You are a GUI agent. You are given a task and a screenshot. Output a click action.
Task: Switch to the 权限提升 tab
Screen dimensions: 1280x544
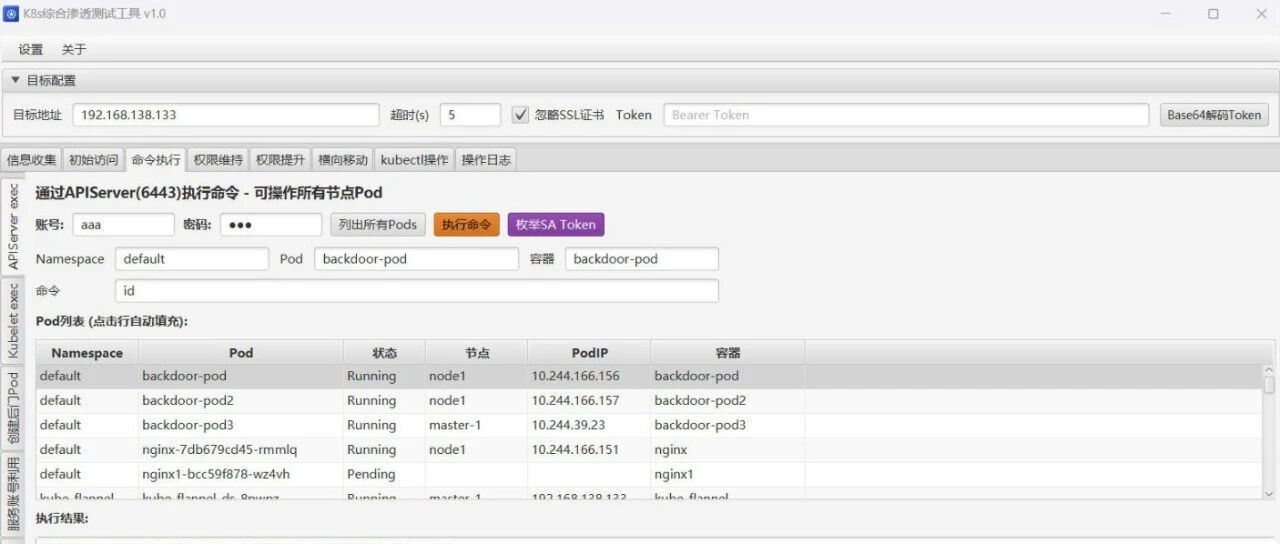tap(280, 160)
